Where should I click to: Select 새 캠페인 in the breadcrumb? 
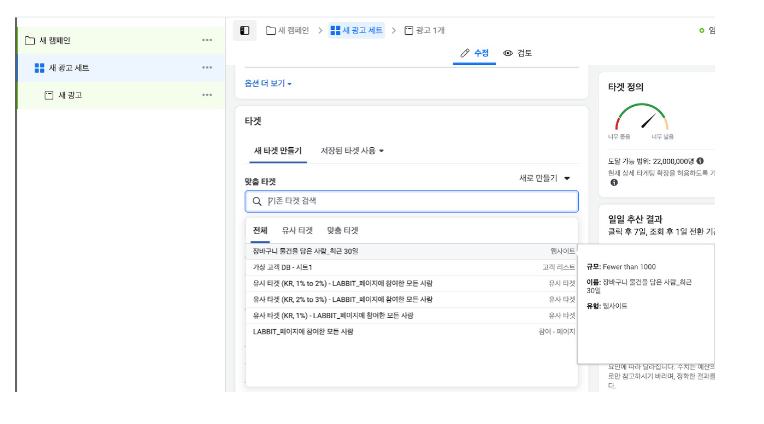[x=287, y=30]
